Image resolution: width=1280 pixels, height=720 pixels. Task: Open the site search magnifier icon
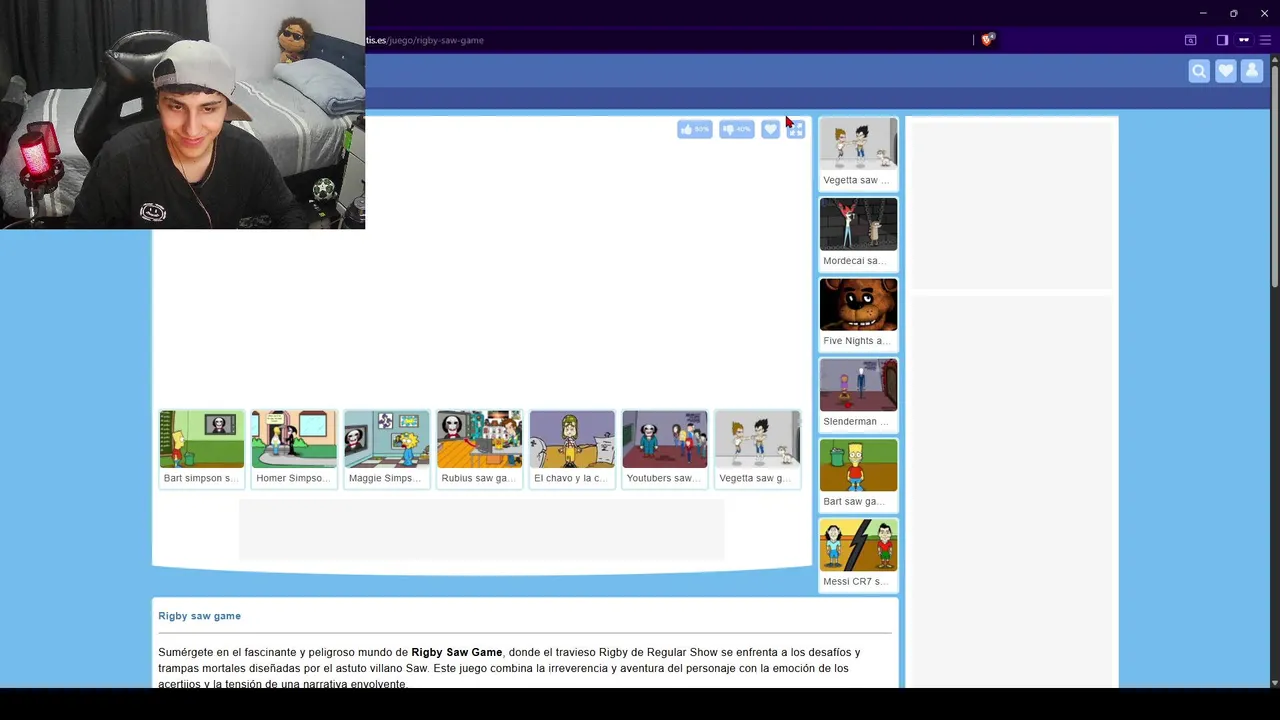pyautogui.click(x=1199, y=71)
